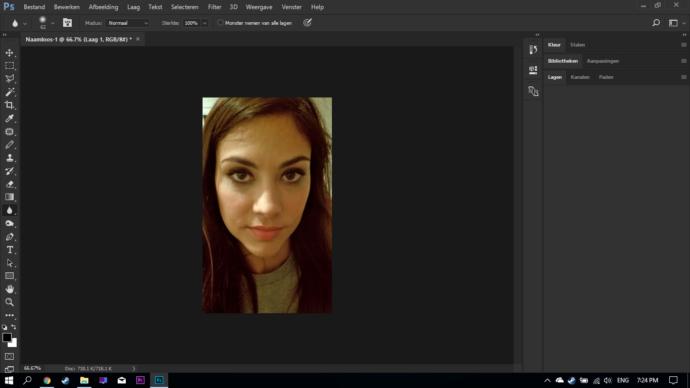The width and height of the screenshot is (690, 388).
Task: Open the brush preset picker arrow
Action: tap(53, 23)
